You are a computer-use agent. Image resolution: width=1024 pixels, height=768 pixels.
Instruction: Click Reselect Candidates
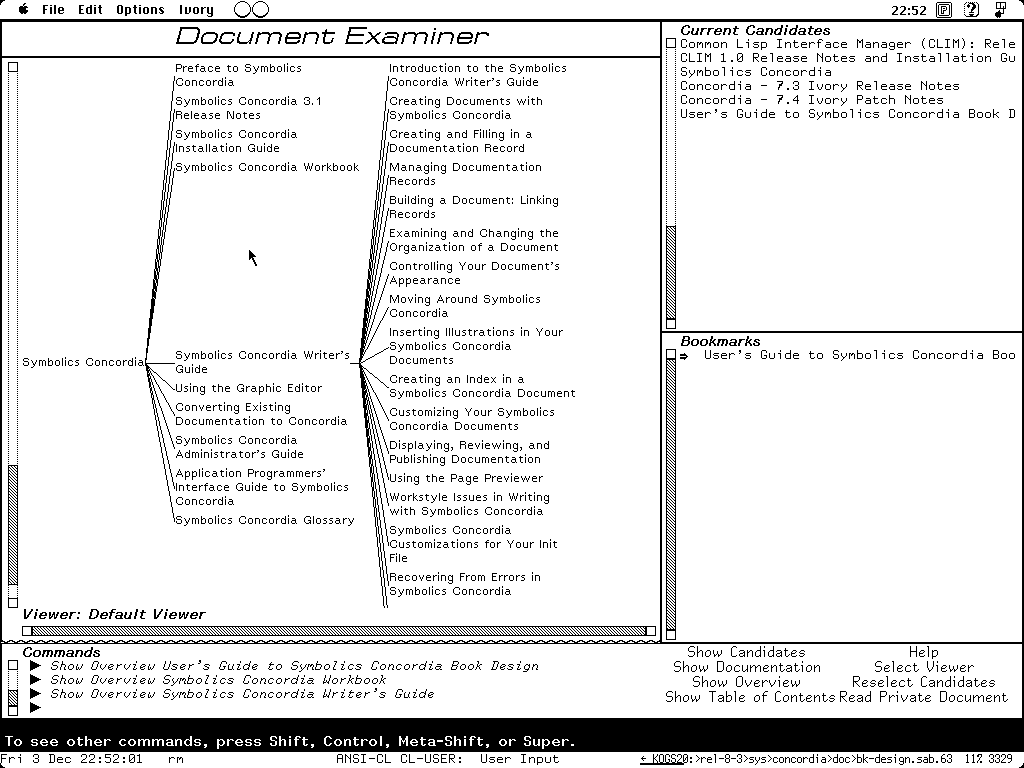[923, 682]
